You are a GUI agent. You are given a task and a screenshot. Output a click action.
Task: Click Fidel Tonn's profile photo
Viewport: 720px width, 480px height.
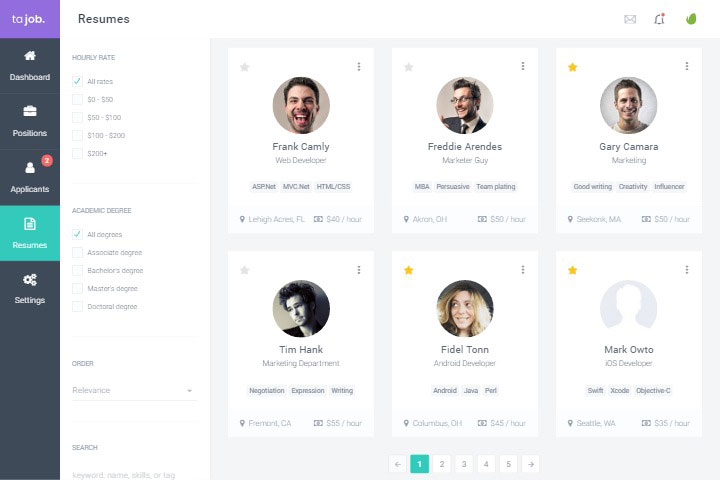pos(465,308)
